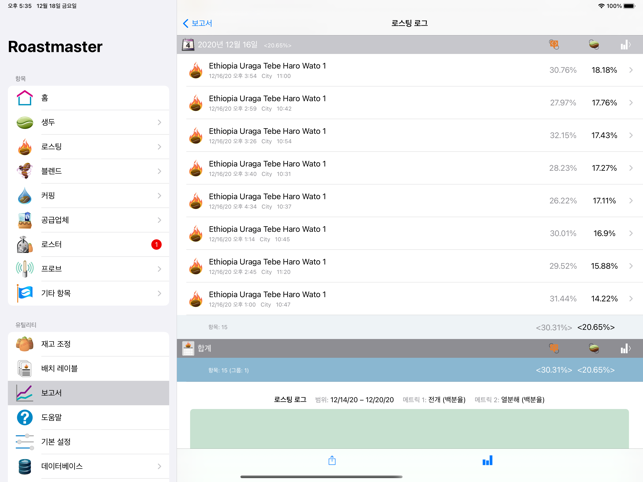The height and width of the screenshot is (482, 643).
Task: Click the calendar icon beside 2020년 12월 16일
Action: (188, 45)
